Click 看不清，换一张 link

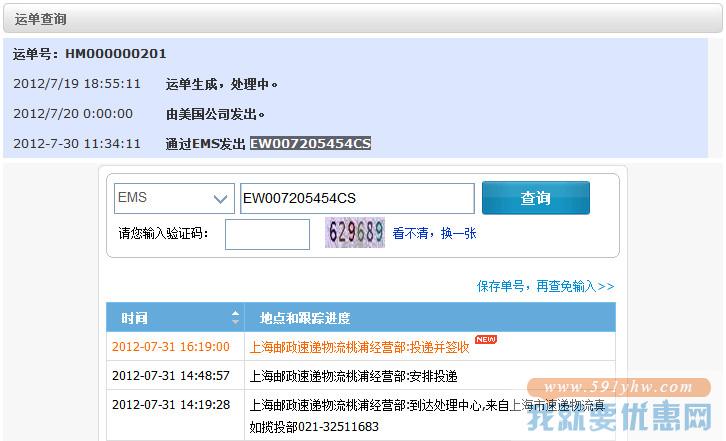[x=434, y=233]
